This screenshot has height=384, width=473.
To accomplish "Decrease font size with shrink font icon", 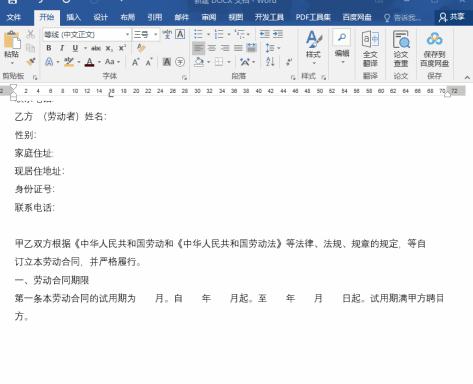I will pos(149,62).
